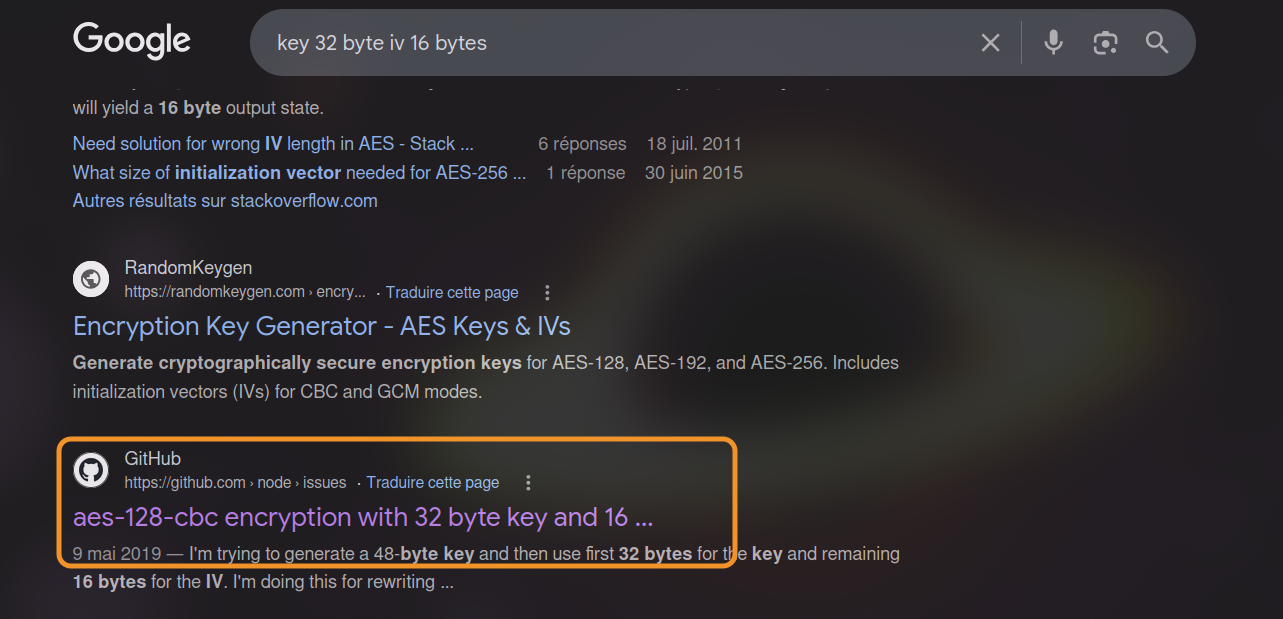Start voice search with microphone icon
This screenshot has height=619, width=1283.
1053,42
